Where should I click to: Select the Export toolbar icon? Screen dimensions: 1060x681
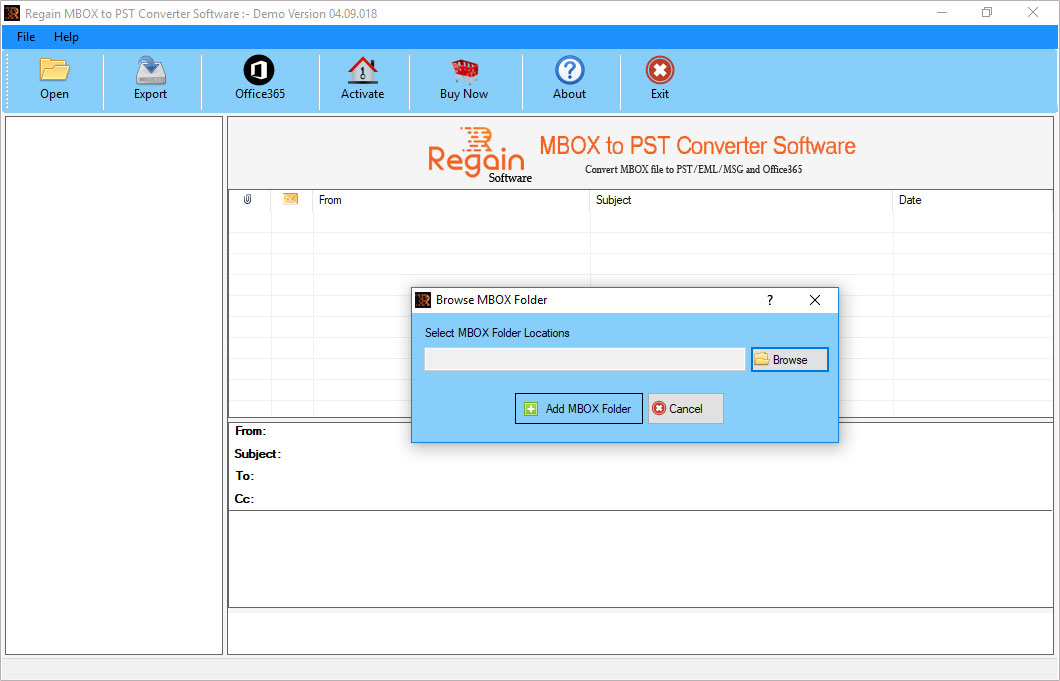pyautogui.click(x=150, y=78)
